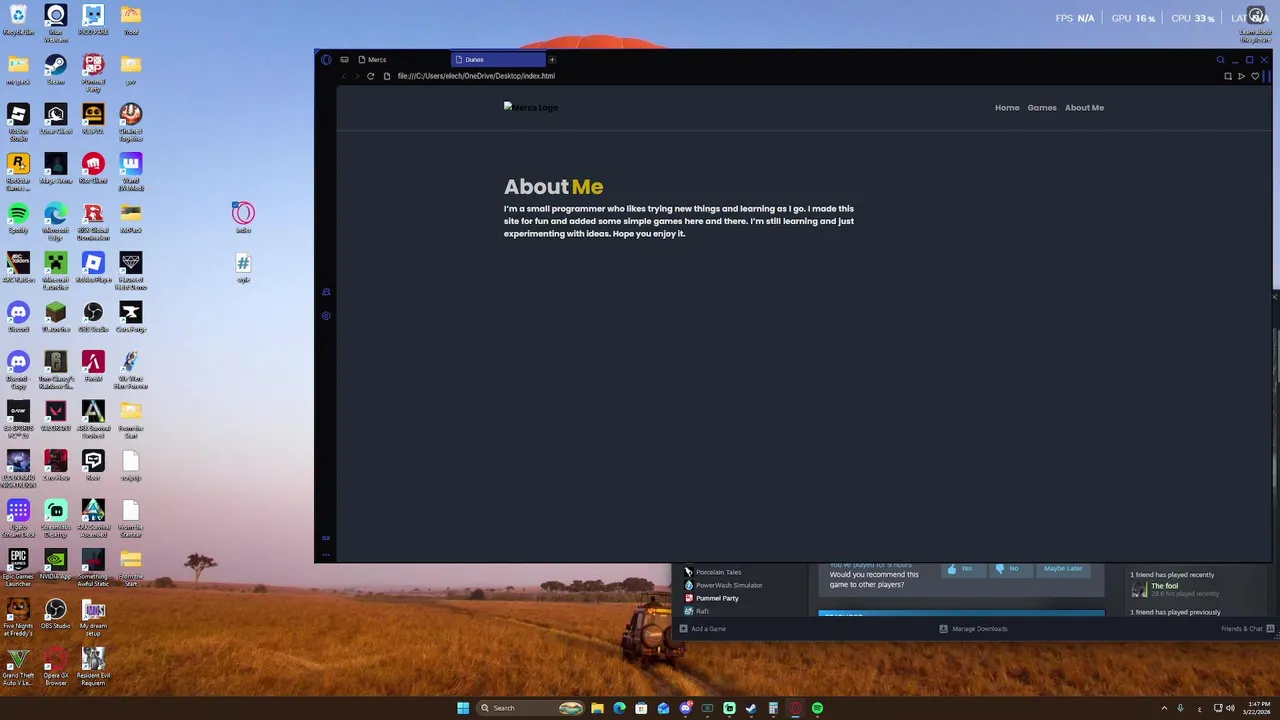1280x720 pixels.
Task: Click the taskbar Search box
Action: click(x=530, y=708)
